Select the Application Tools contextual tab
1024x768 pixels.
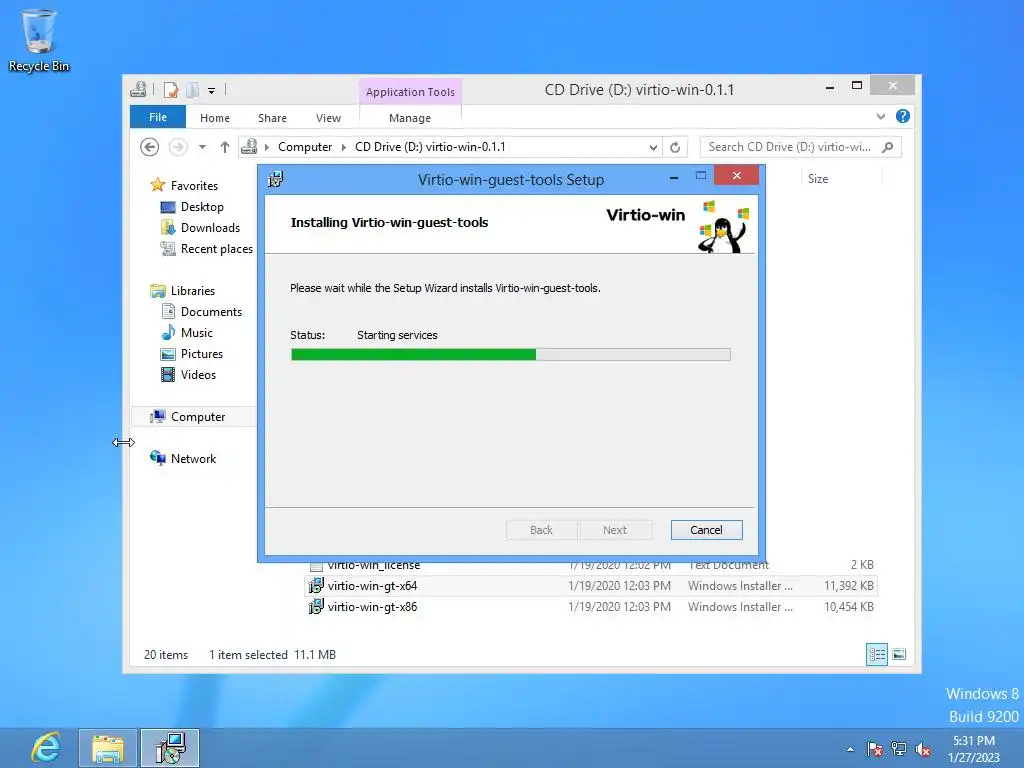click(410, 92)
